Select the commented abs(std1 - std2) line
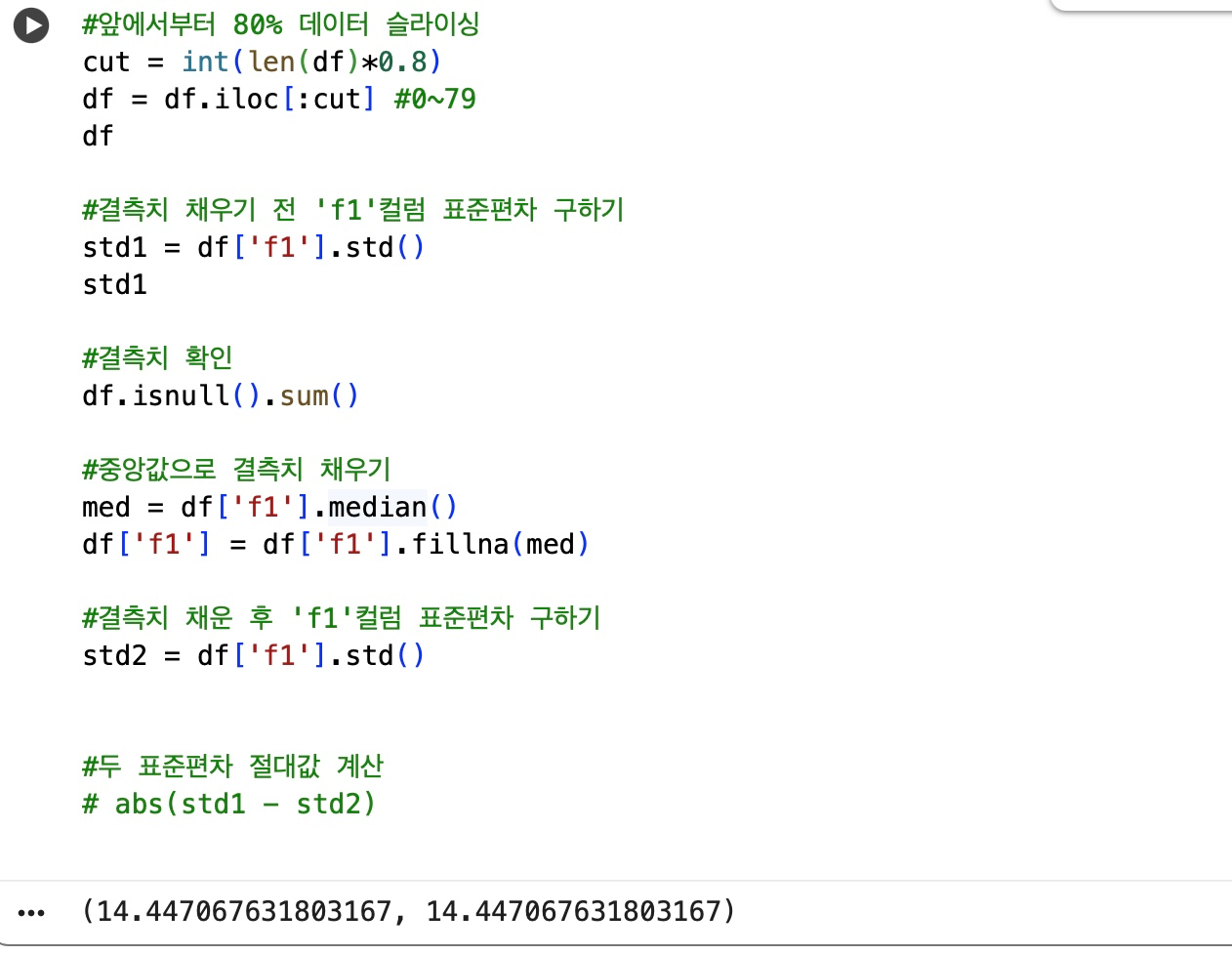The height and width of the screenshot is (955, 1232). [229, 804]
